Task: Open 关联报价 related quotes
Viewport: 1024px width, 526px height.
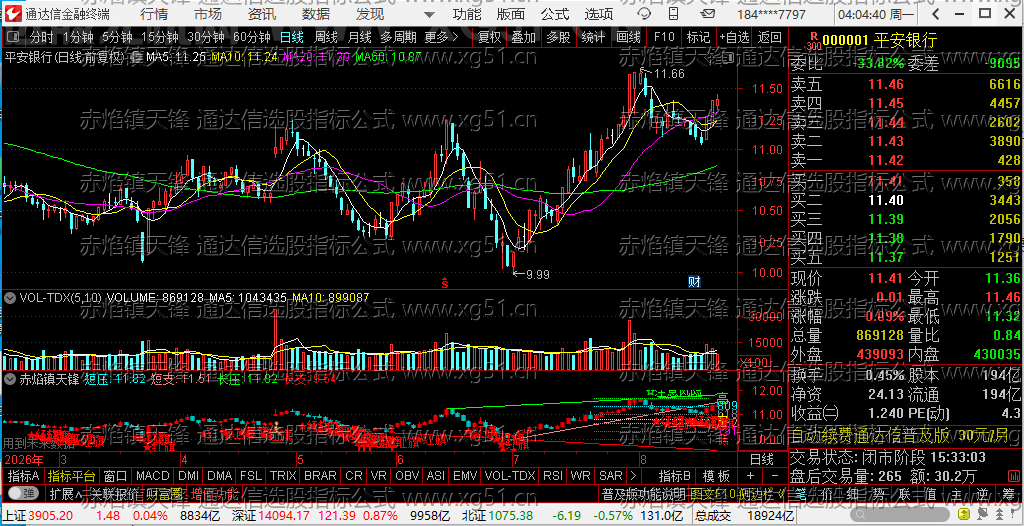Action: 114,495
